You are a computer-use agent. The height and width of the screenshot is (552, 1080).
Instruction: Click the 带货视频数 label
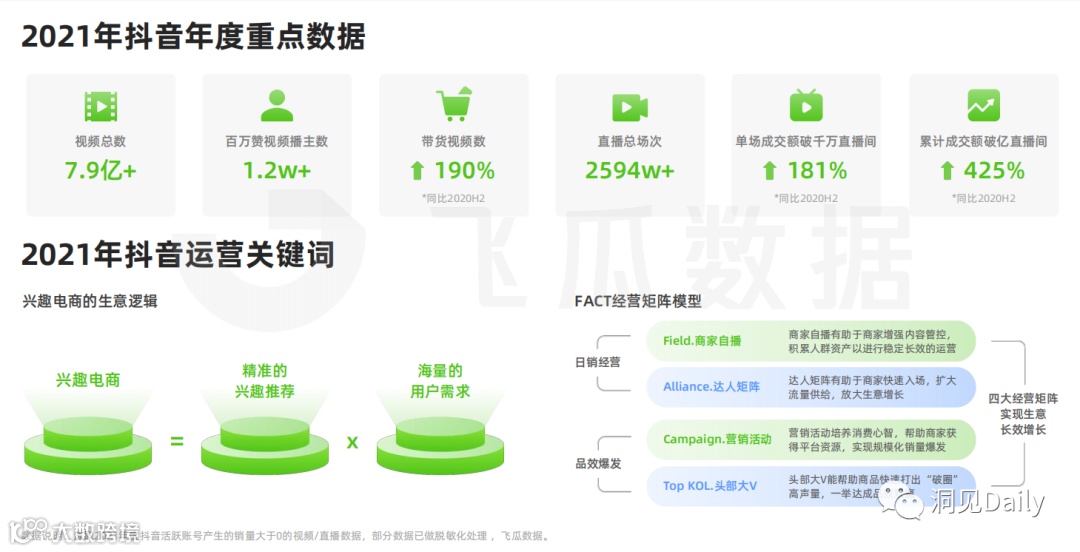point(454,141)
